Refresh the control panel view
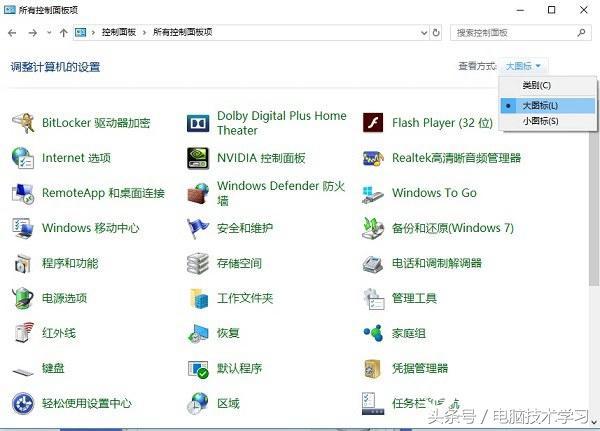This screenshot has width=600, height=431. click(436, 33)
